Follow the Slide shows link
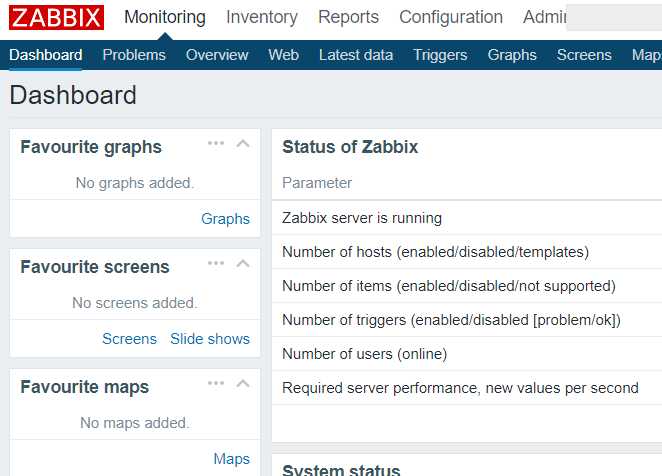 click(x=210, y=339)
